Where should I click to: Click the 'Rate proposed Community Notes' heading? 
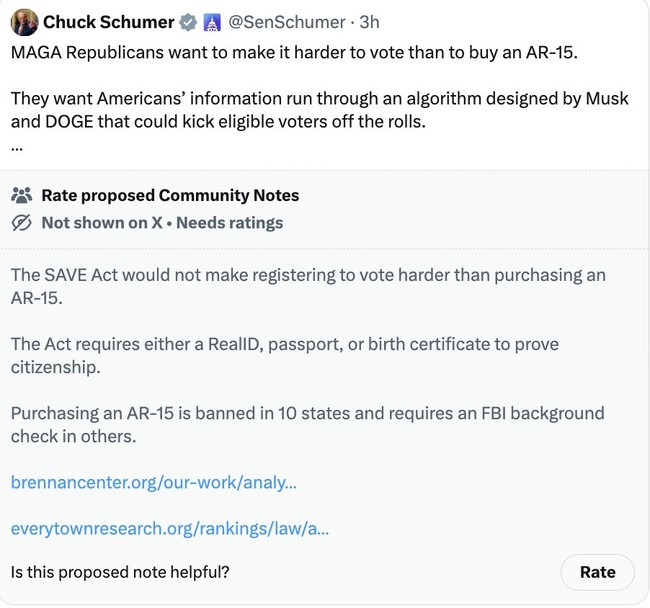[170, 195]
